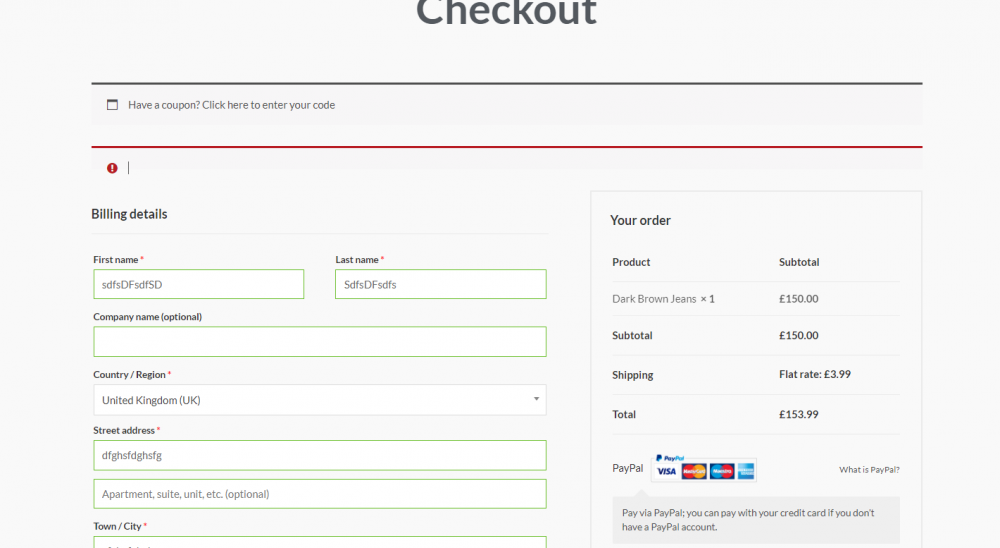
Task: Click the 'Flat rate: £3.99' shipping text
Action: (814, 375)
